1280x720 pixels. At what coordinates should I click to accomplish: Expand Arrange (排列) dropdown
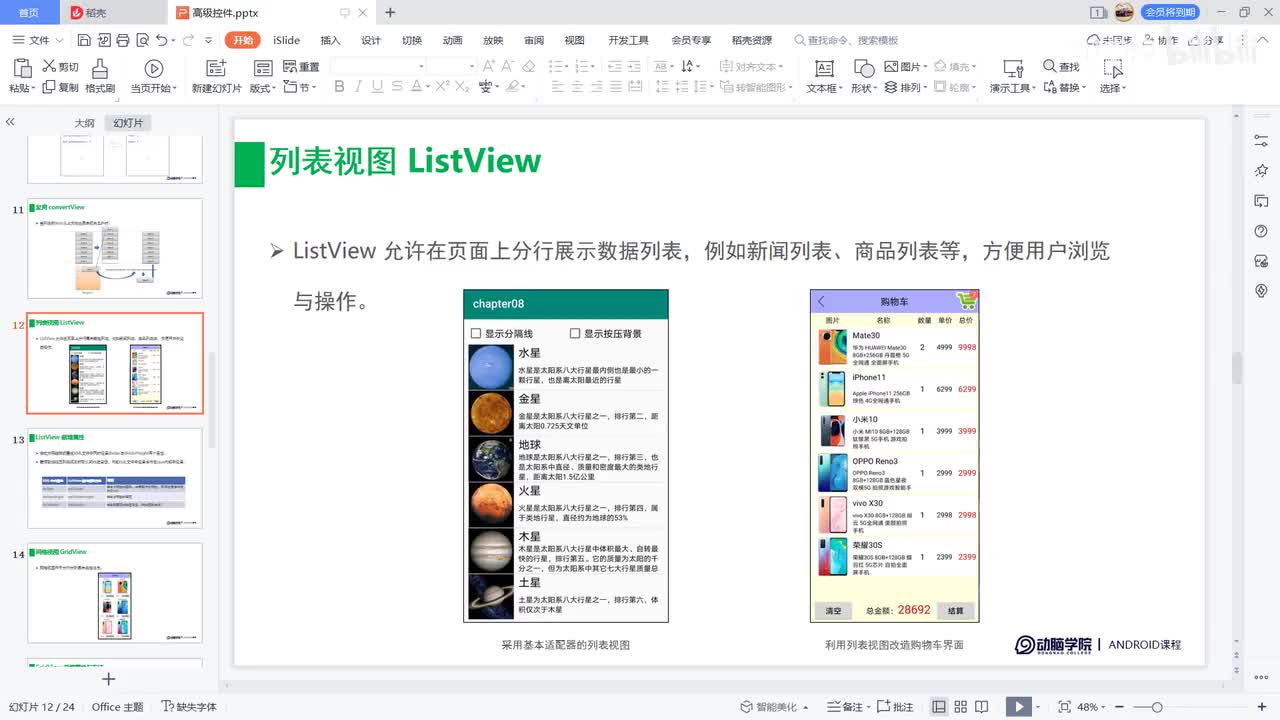pyautogui.click(x=906, y=88)
